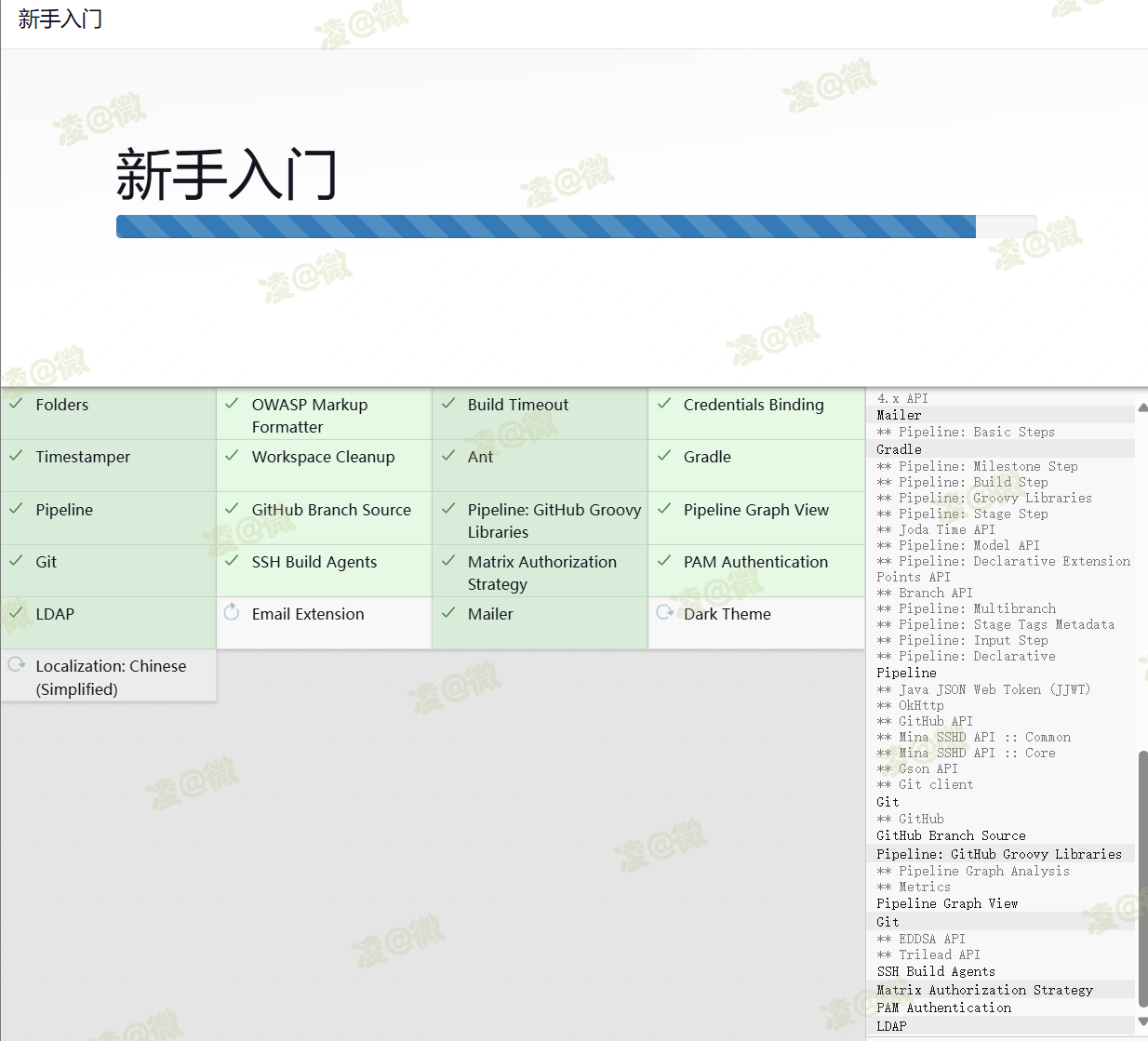Click '** Branch API' log line
The height and width of the screenshot is (1041, 1148).
(925, 593)
